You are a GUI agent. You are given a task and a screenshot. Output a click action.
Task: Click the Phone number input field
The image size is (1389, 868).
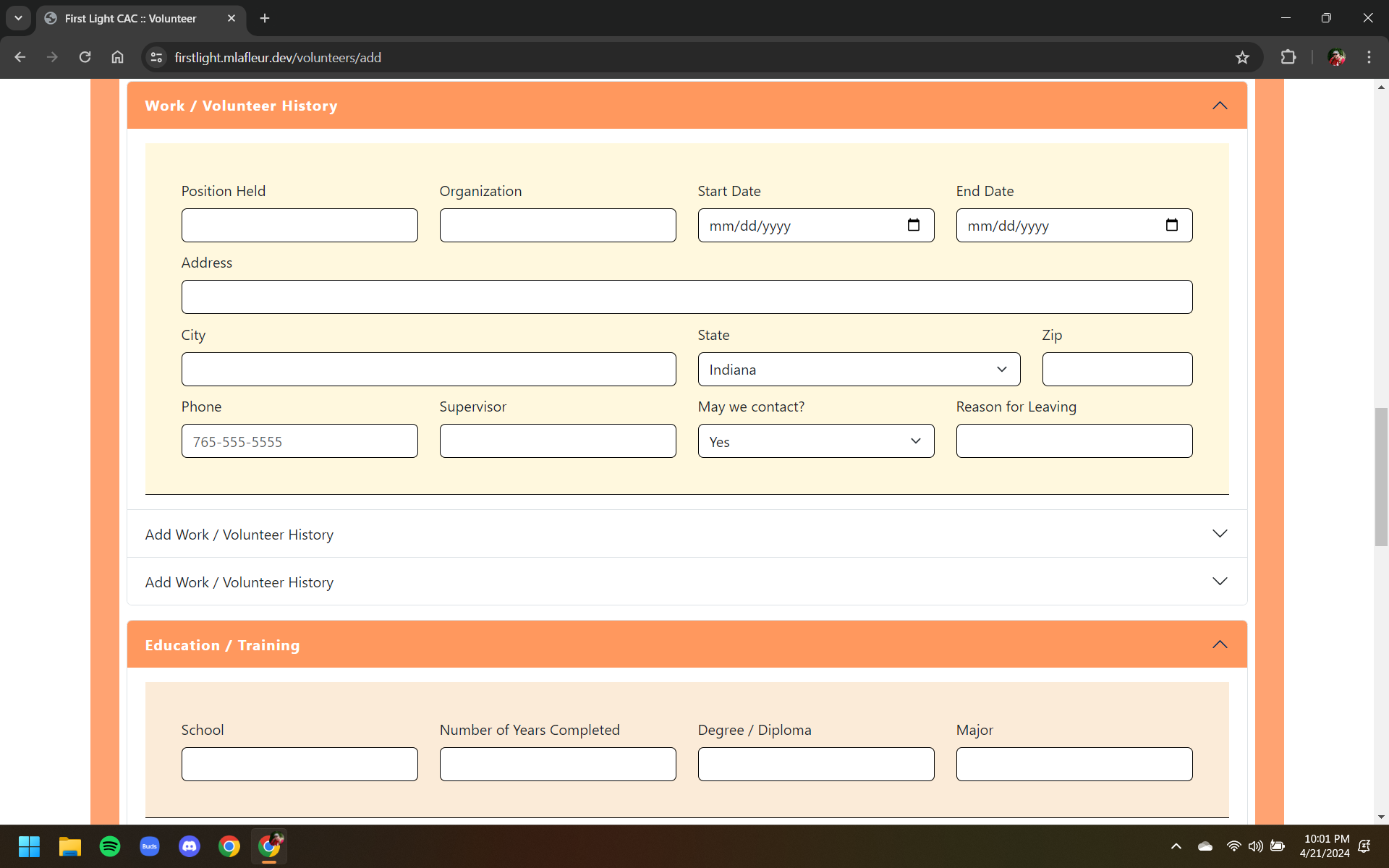pyautogui.click(x=300, y=441)
